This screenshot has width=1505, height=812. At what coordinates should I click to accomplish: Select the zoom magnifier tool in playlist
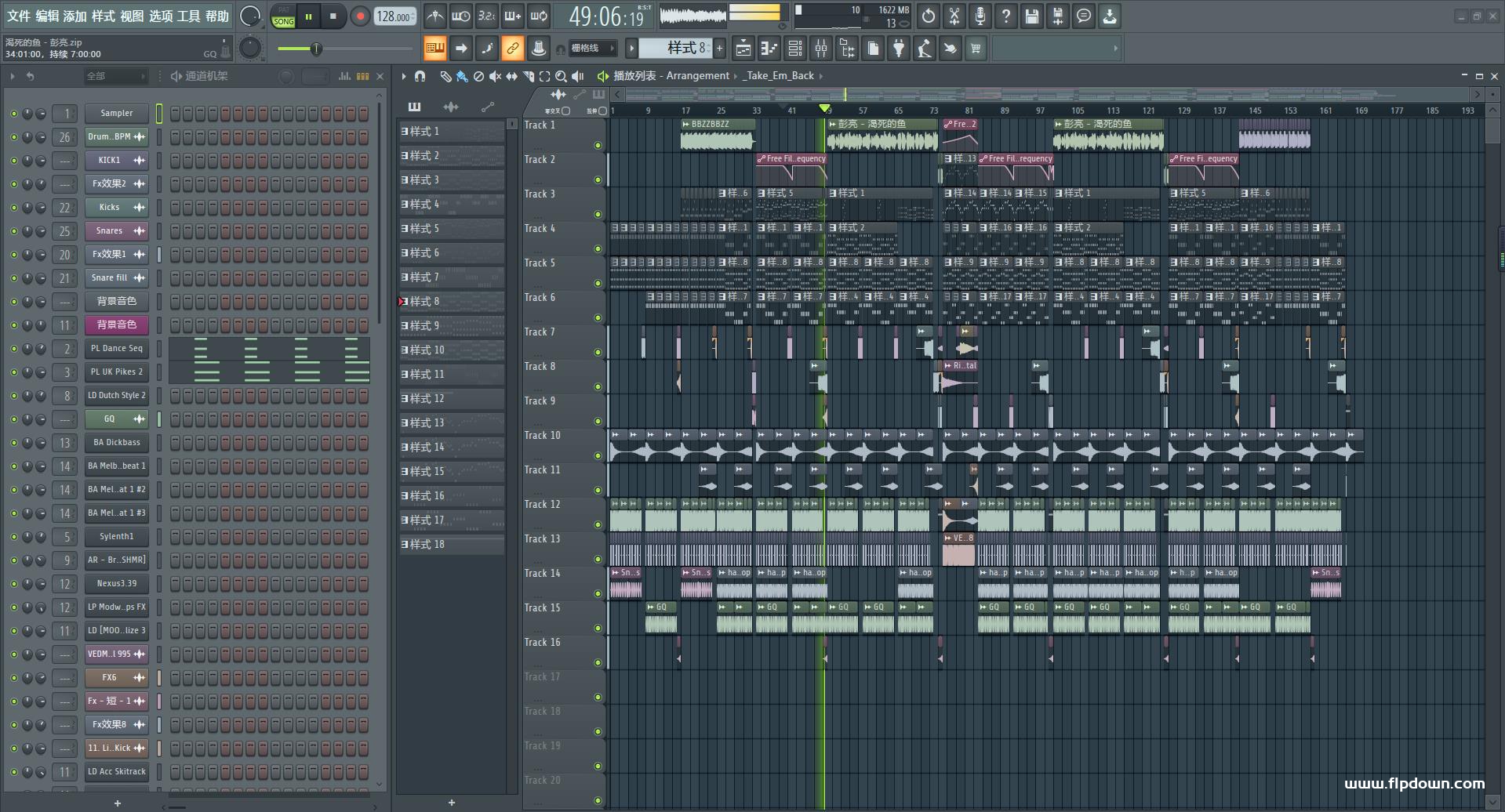561,76
